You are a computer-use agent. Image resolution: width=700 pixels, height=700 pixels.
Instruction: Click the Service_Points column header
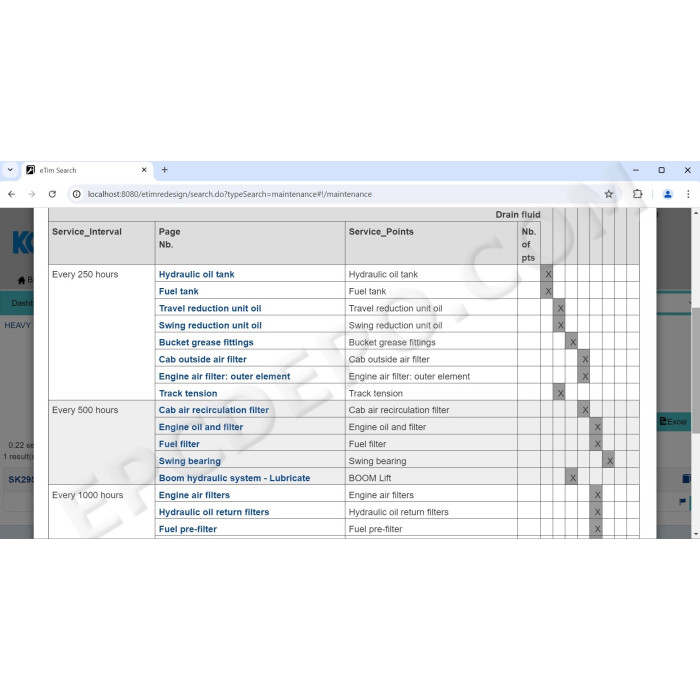(431, 243)
